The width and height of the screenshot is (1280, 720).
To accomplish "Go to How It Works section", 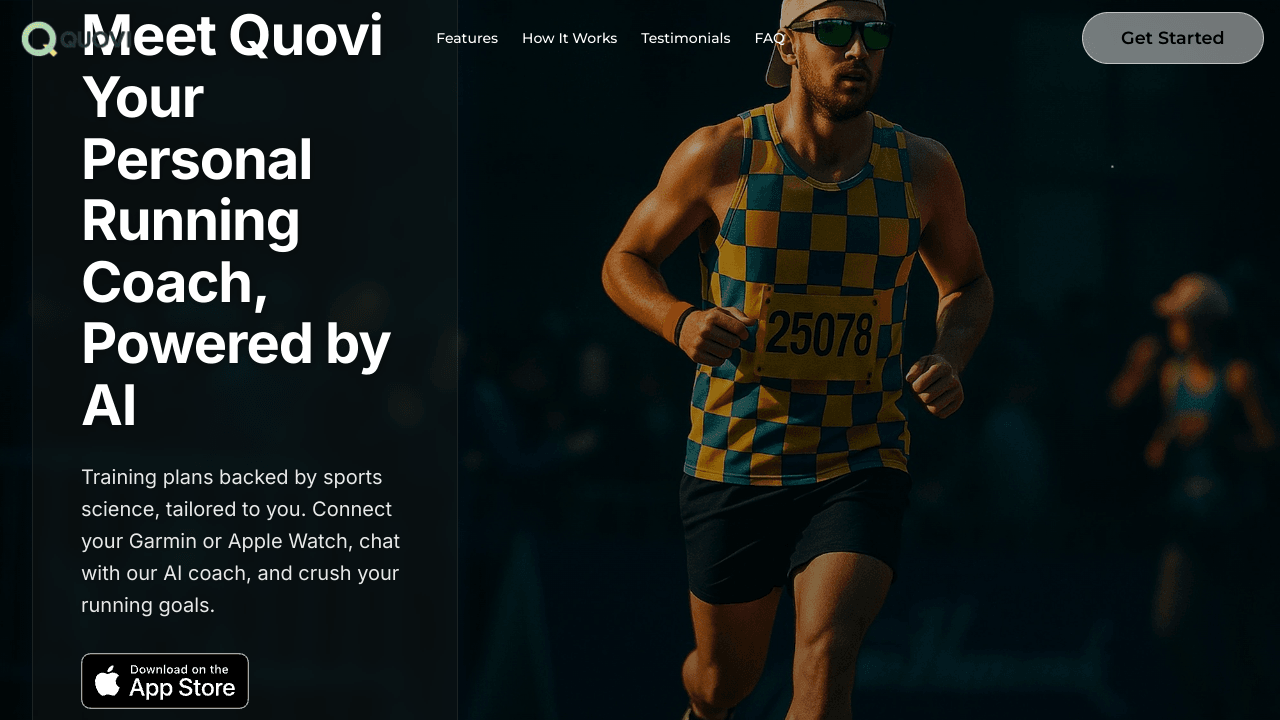I will [x=569, y=38].
